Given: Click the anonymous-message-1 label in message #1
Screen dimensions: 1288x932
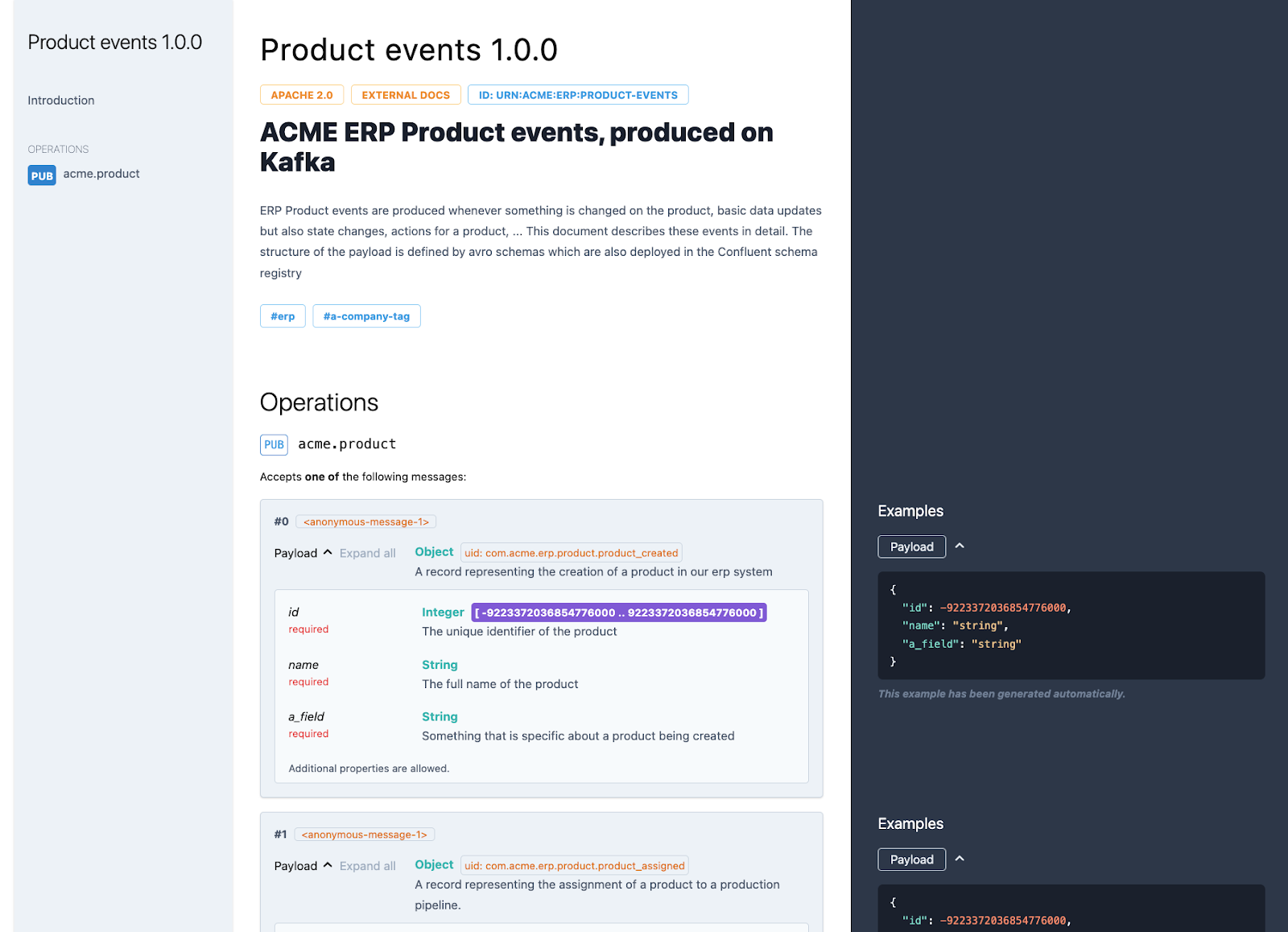Looking at the screenshot, I should click(365, 835).
